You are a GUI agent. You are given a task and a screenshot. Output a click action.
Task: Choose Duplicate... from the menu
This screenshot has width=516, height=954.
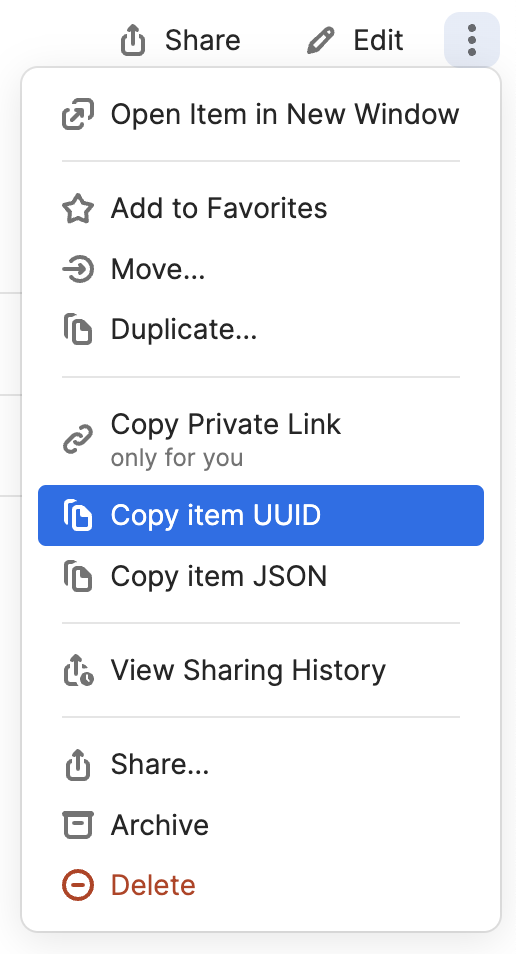click(x=261, y=330)
